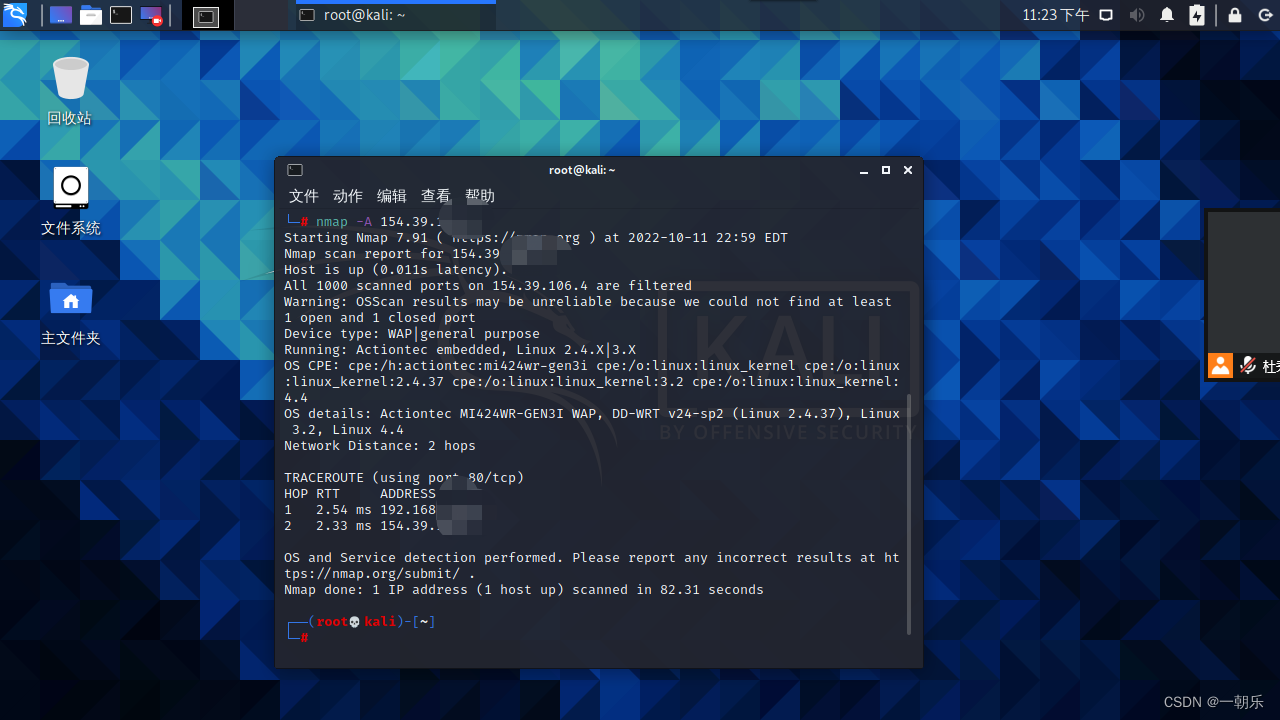
Task: Open the 查看 menu in the terminal
Action: click(436, 196)
